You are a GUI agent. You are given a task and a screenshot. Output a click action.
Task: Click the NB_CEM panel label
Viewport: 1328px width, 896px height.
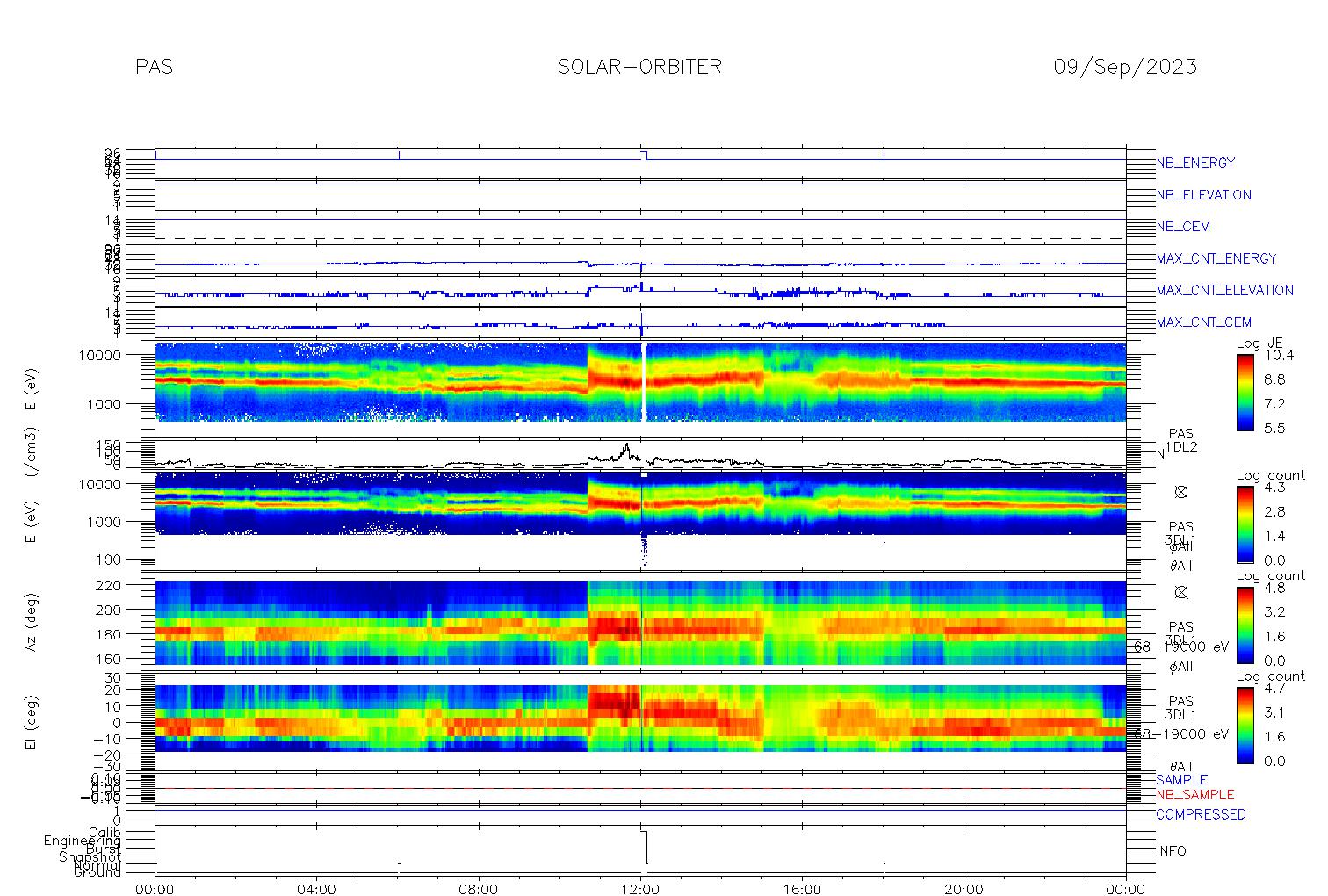pyautogui.click(x=1183, y=227)
